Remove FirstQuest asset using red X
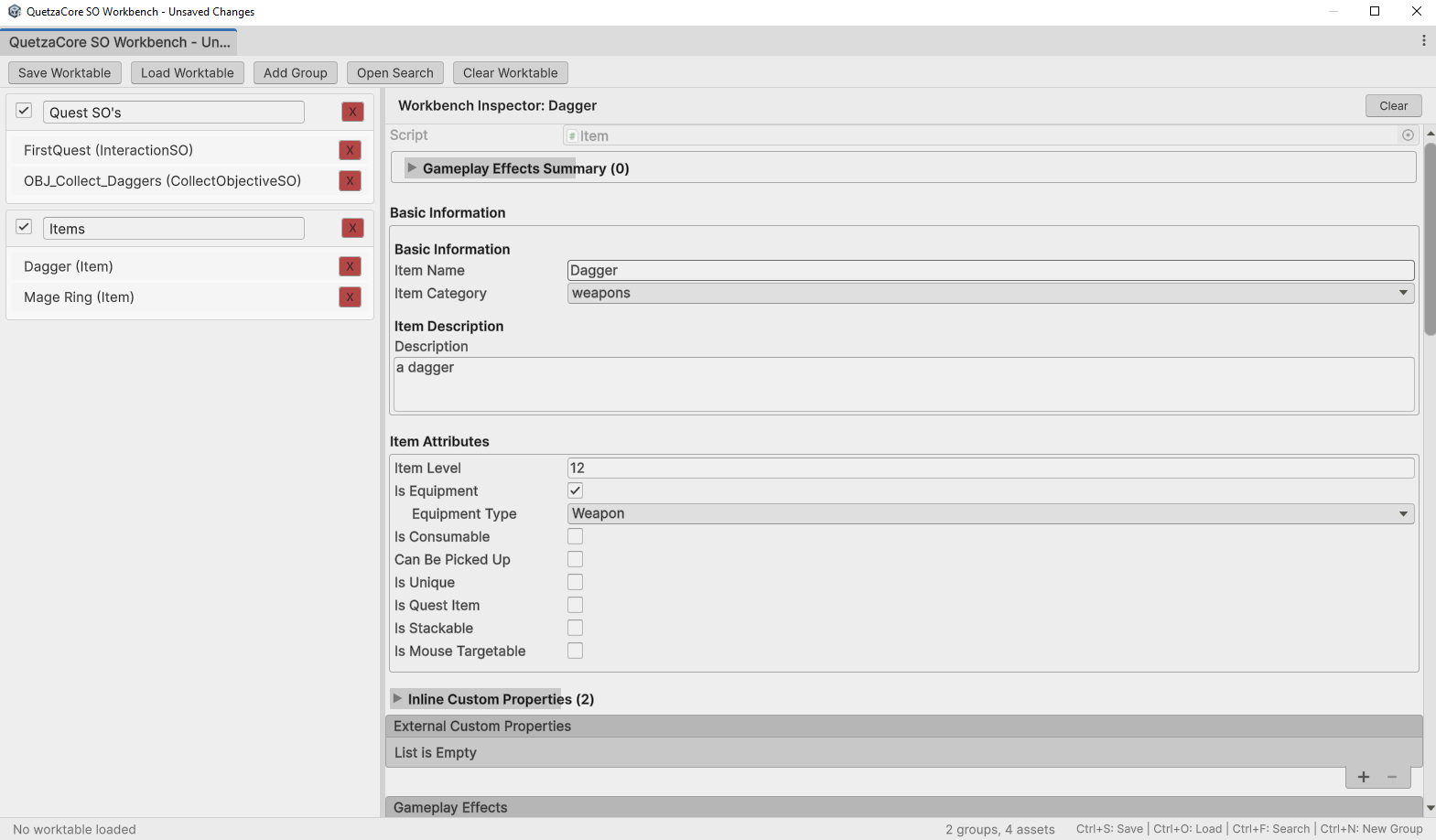This screenshot has height=840, width=1436. (x=350, y=150)
